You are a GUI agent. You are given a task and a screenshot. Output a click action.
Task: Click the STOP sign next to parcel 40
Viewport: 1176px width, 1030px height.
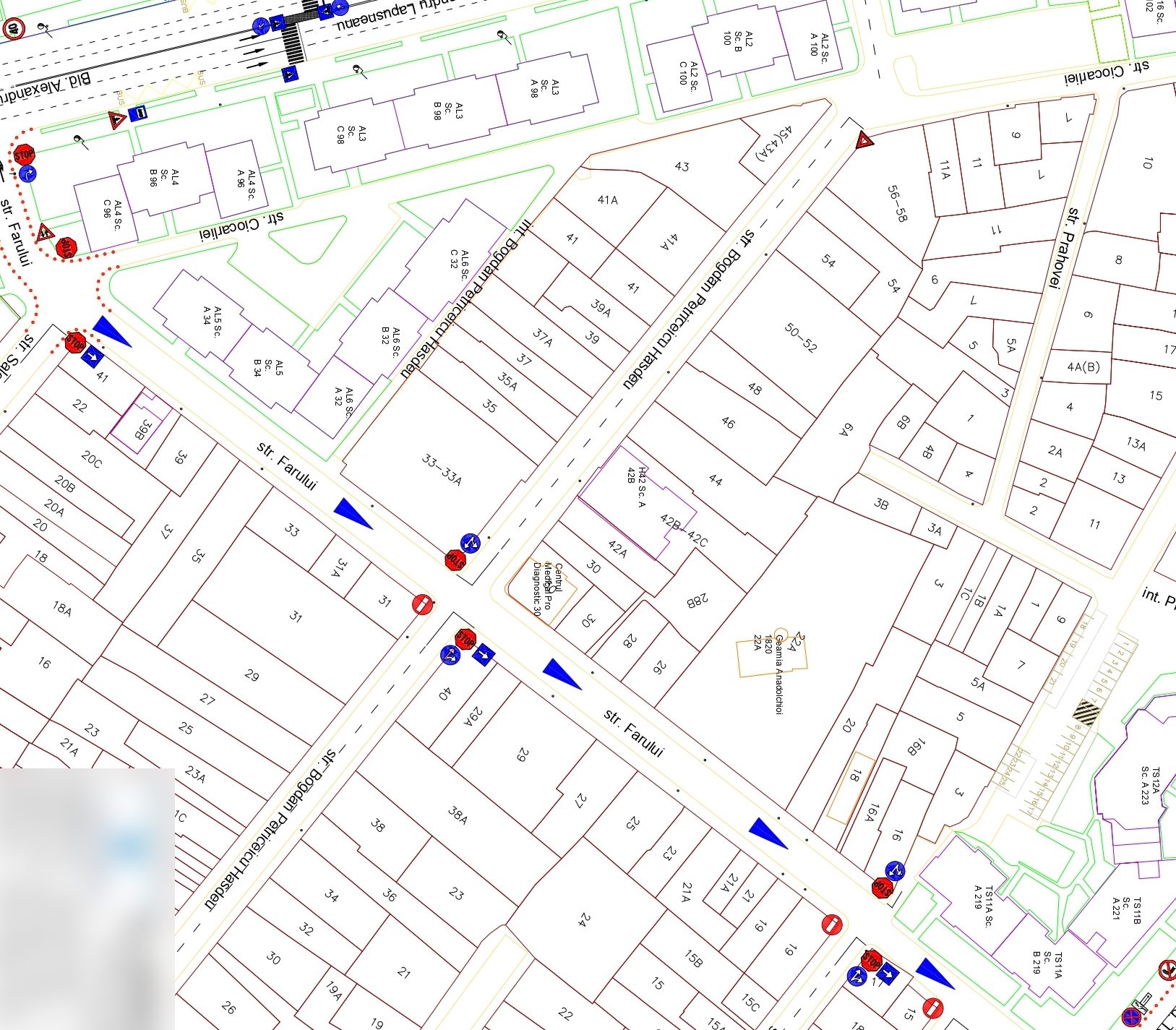click(x=465, y=639)
